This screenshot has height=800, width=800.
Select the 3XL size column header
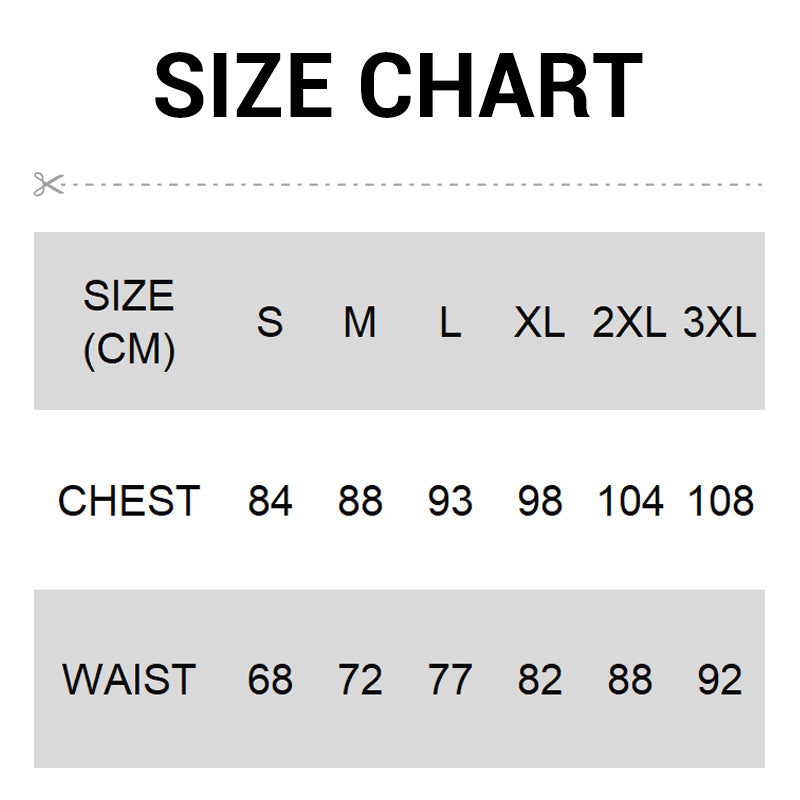[x=720, y=322]
